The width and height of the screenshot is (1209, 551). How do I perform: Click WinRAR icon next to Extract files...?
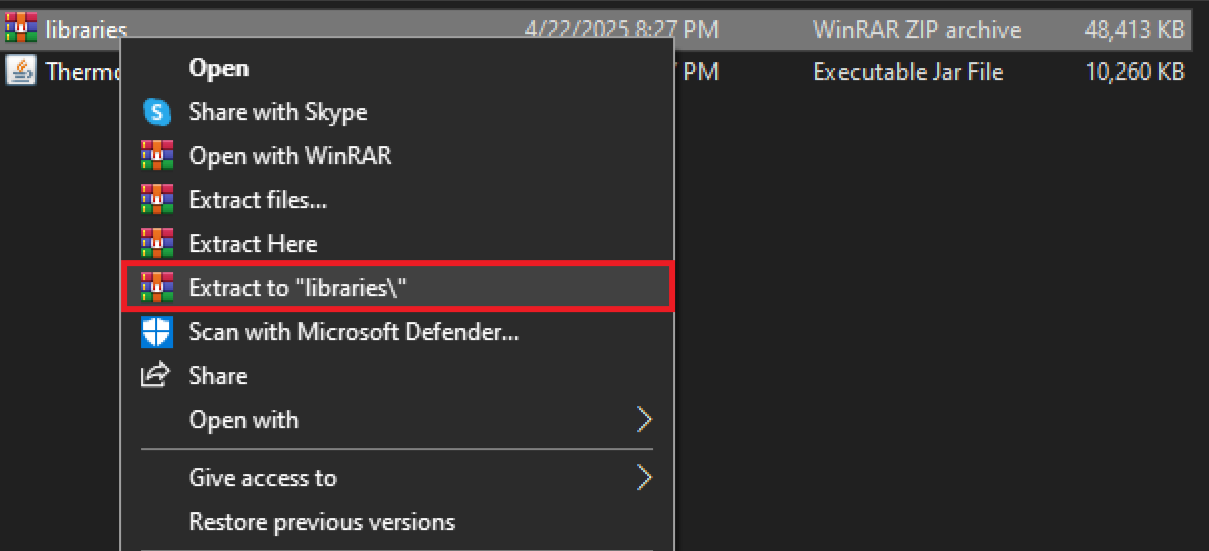click(157, 200)
